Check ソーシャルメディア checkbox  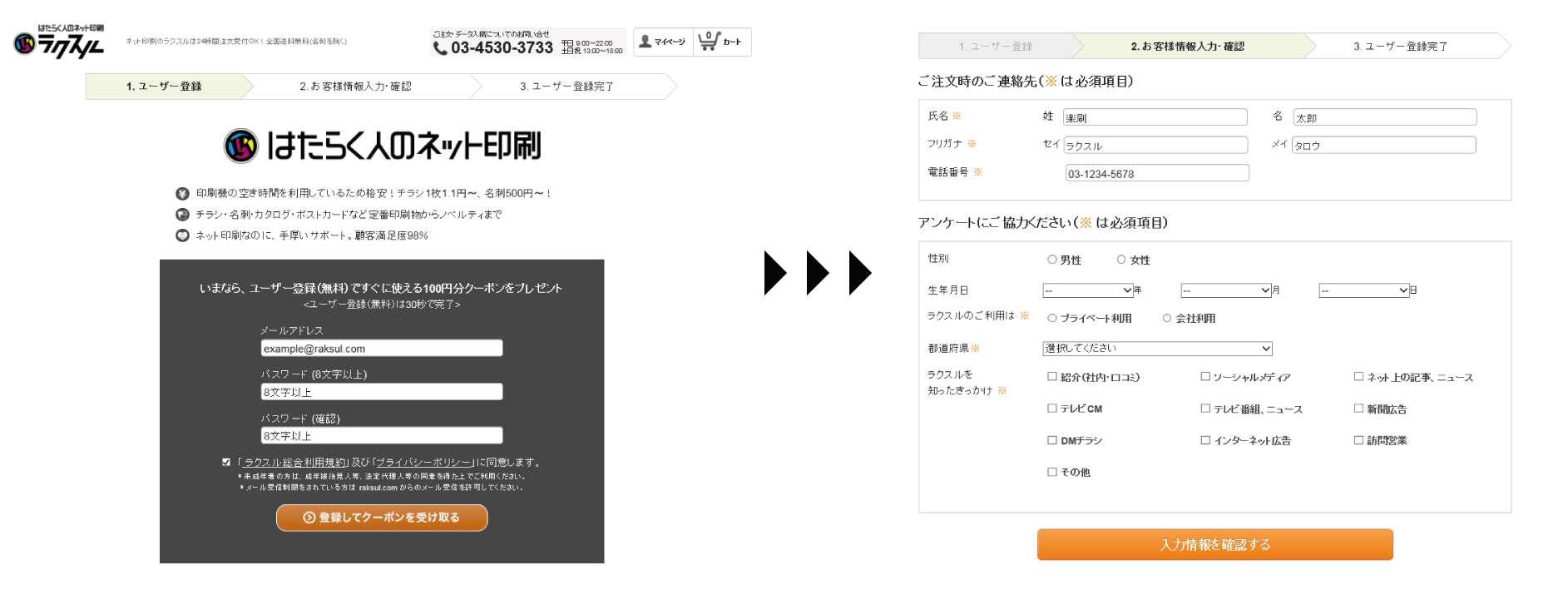[x=1205, y=377]
